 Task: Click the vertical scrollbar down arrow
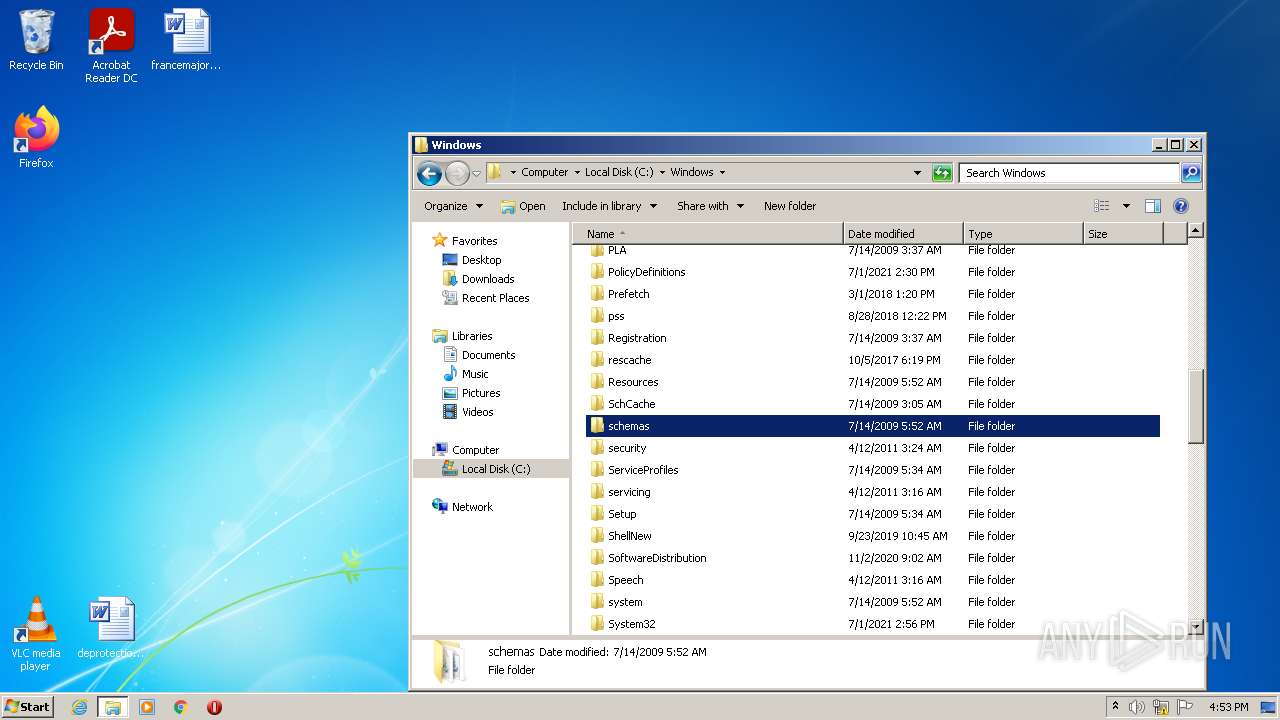(x=1195, y=627)
